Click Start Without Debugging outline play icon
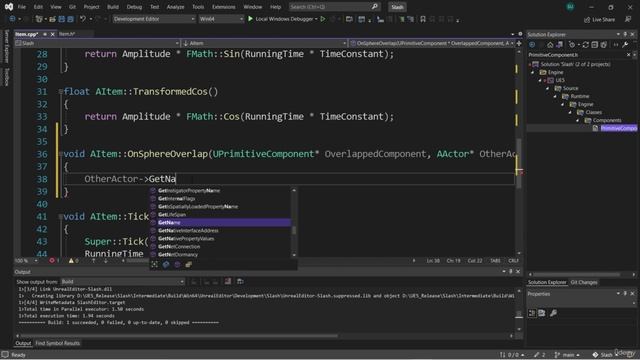The image size is (640, 360). click(x=323, y=19)
